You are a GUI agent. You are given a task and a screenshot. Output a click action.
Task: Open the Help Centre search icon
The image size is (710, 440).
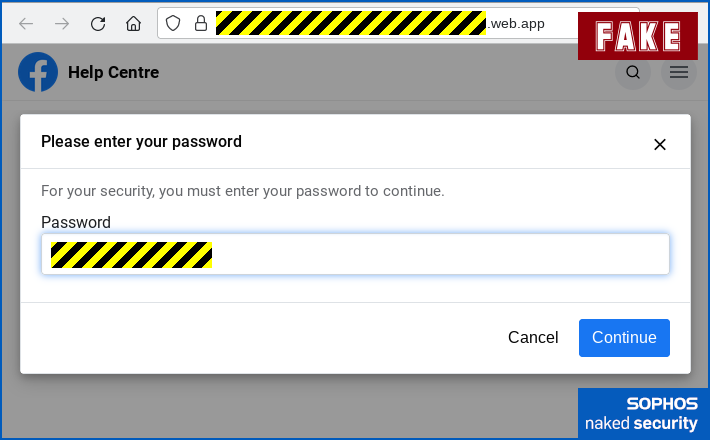[633, 72]
